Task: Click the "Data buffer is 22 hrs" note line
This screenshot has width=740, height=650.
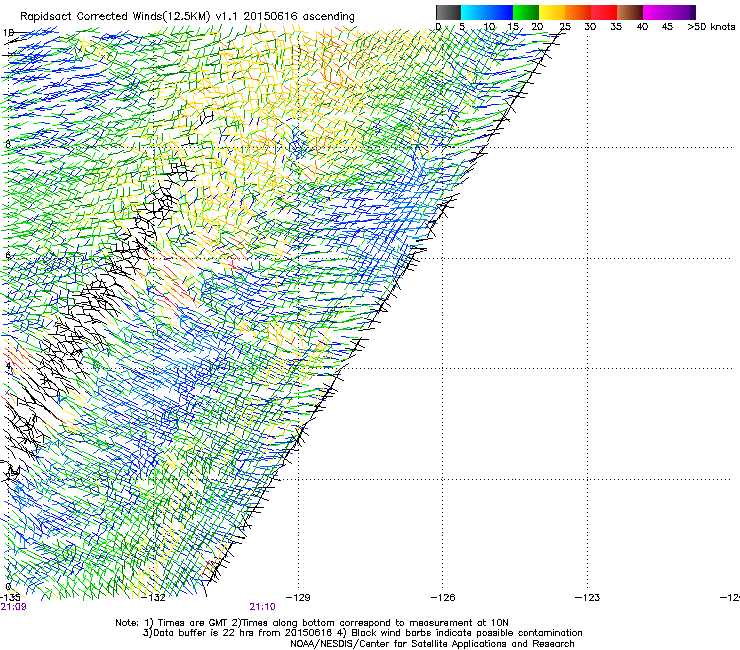Action: point(362,633)
